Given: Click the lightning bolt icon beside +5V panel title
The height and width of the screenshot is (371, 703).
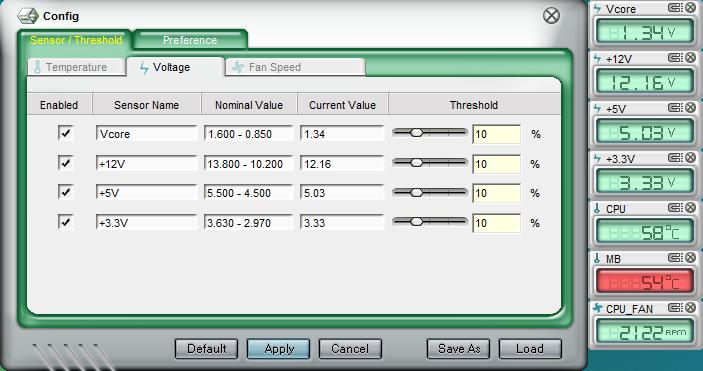Looking at the screenshot, I should [597, 109].
